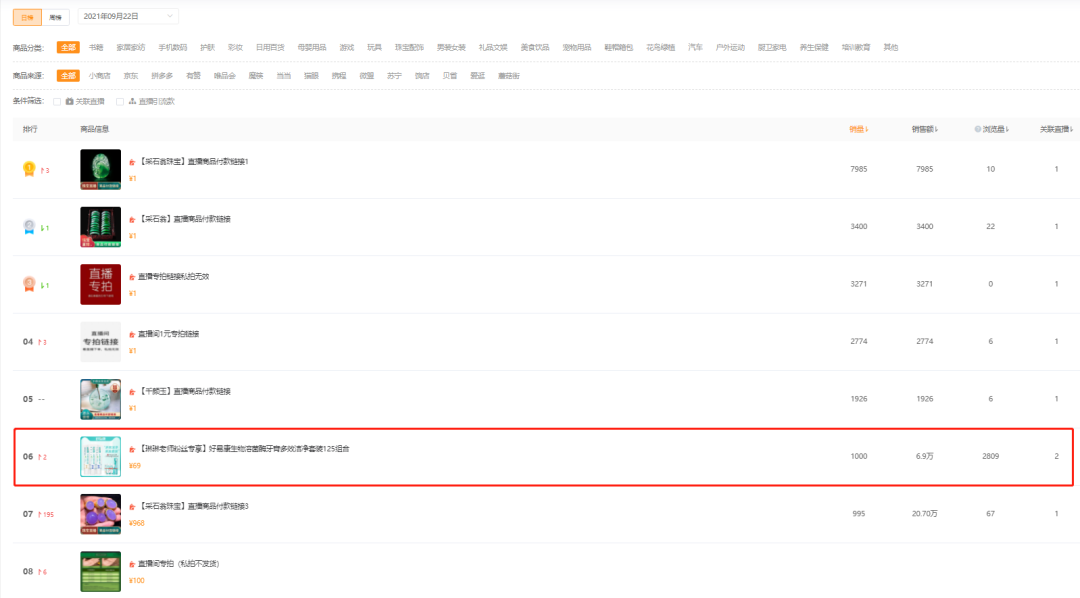Viewport: 1080px width, 598px height.
Task: Click the bronze medal rank-three icon
Action: coord(29,284)
